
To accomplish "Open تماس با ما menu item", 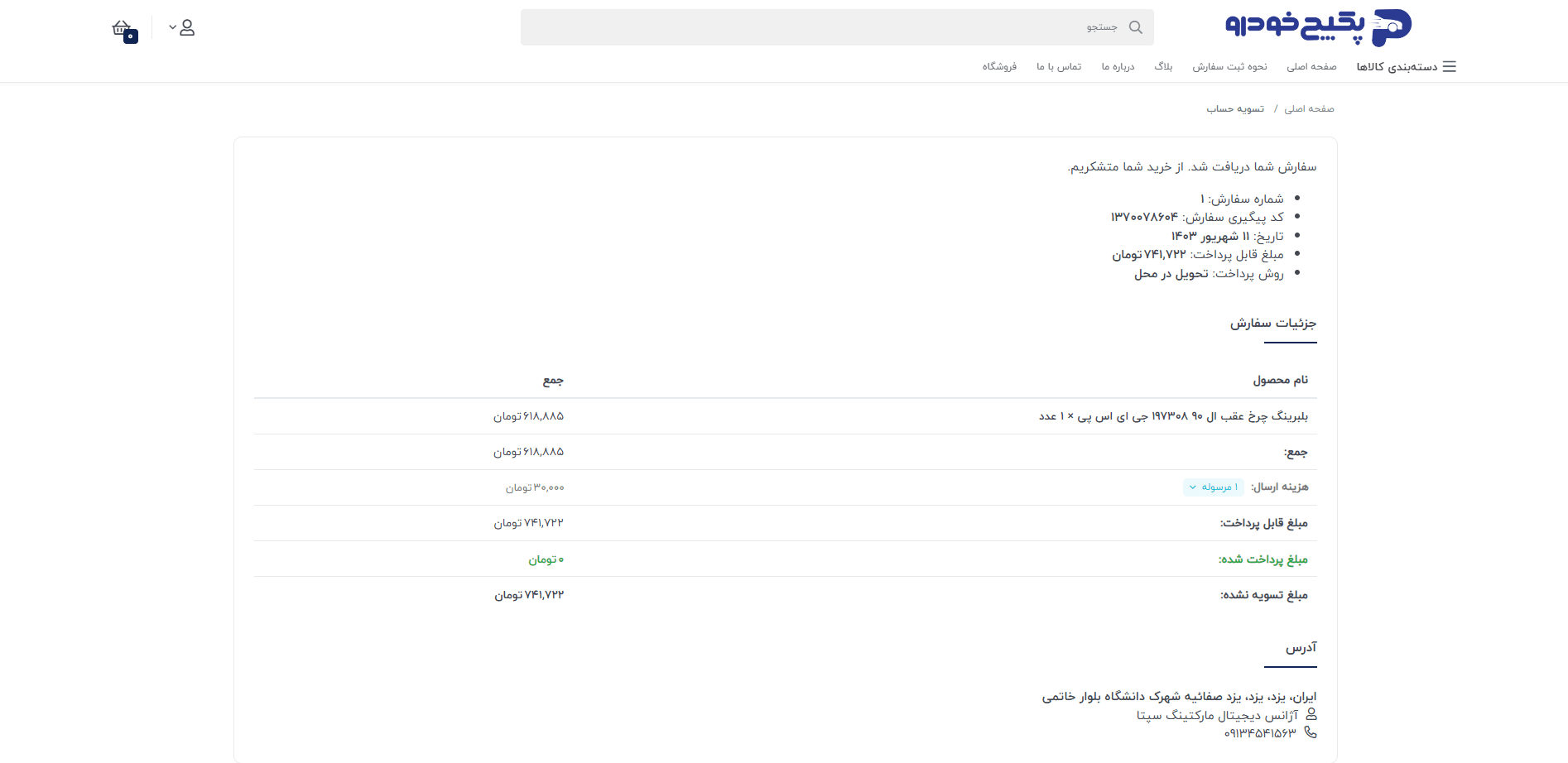I will 1059,66.
